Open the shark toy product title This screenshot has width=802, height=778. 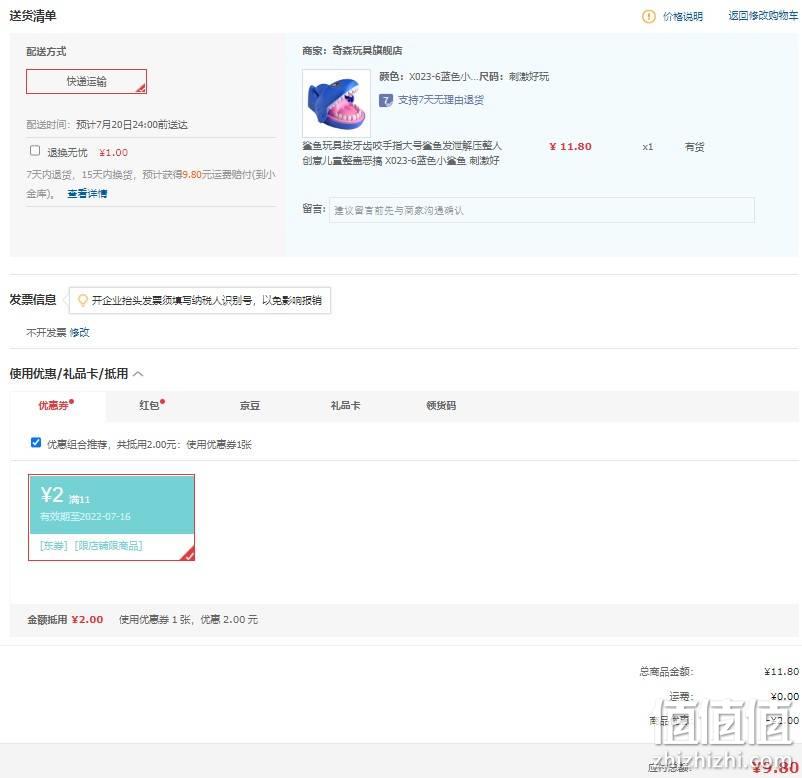click(x=402, y=153)
